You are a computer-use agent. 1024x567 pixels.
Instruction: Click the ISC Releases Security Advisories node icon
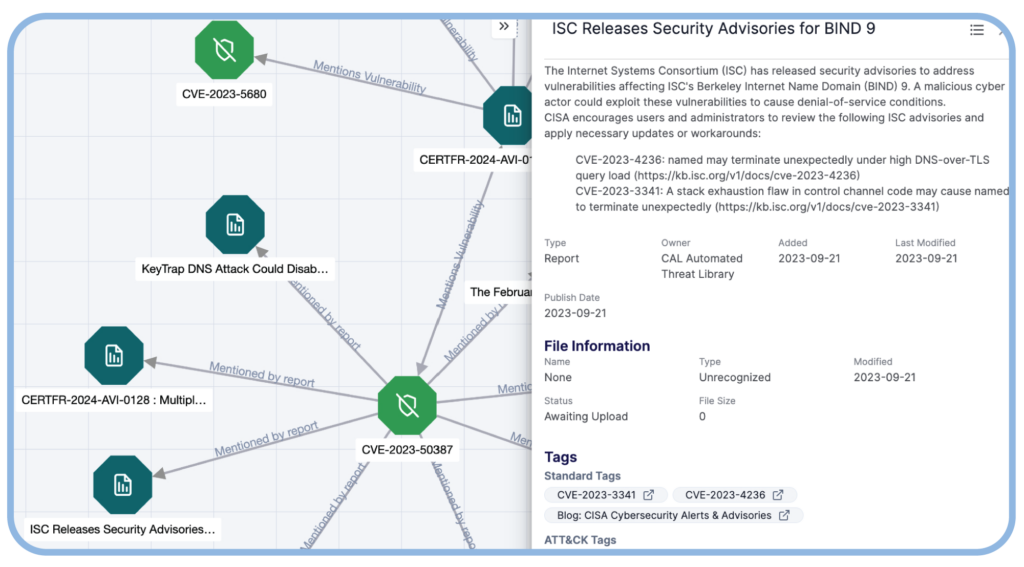click(122, 485)
